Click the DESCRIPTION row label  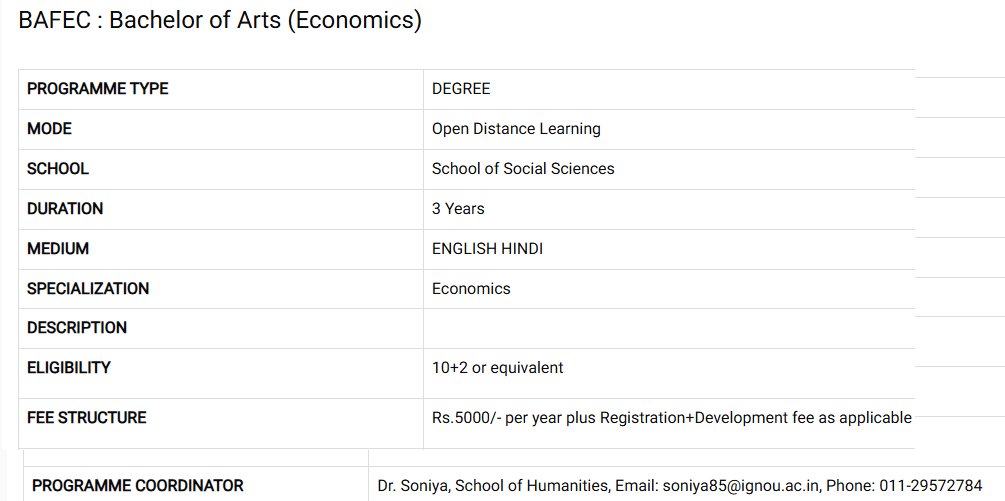pyautogui.click(x=77, y=328)
